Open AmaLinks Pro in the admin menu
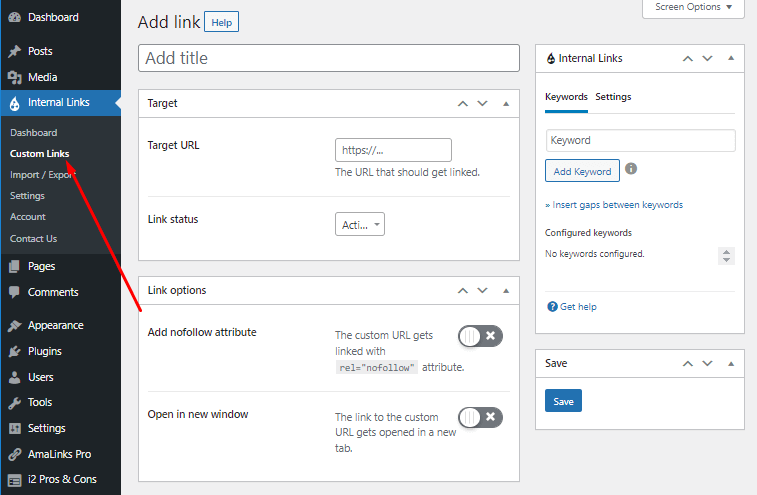Screen dimensions: 757x495 [x=59, y=454]
